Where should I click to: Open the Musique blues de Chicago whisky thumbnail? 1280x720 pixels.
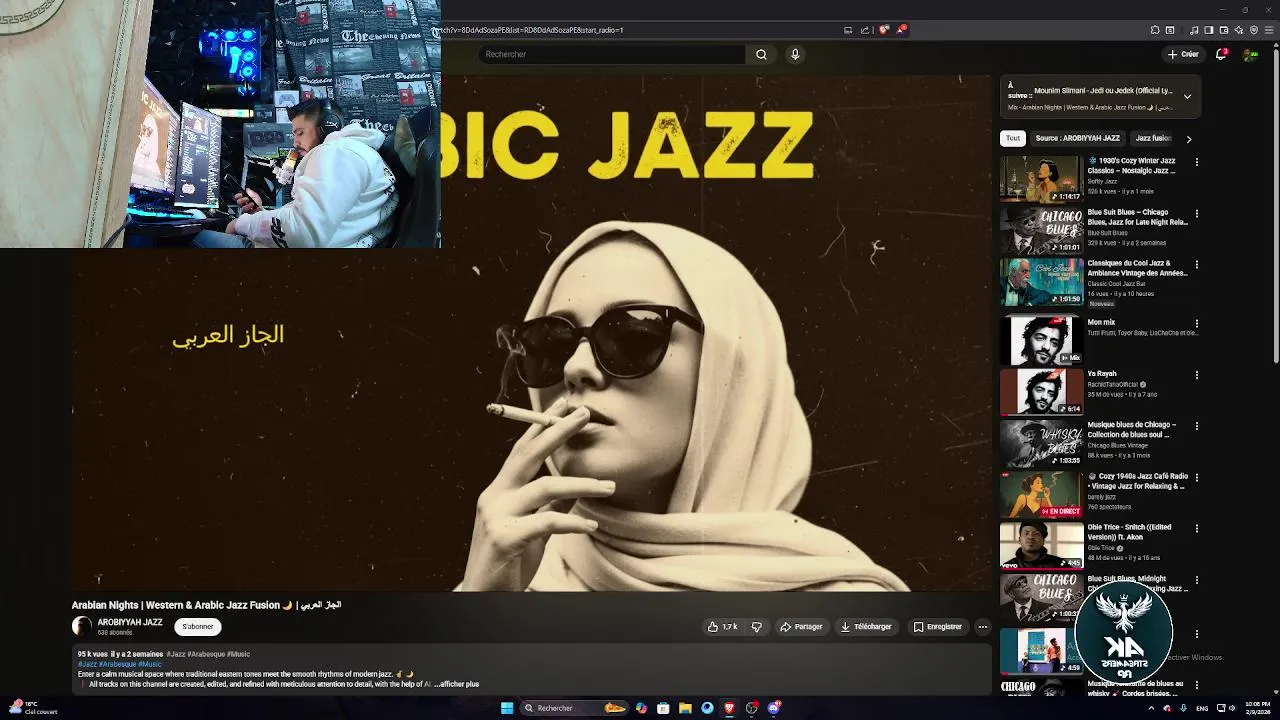pyautogui.click(x=1041, y=443)
